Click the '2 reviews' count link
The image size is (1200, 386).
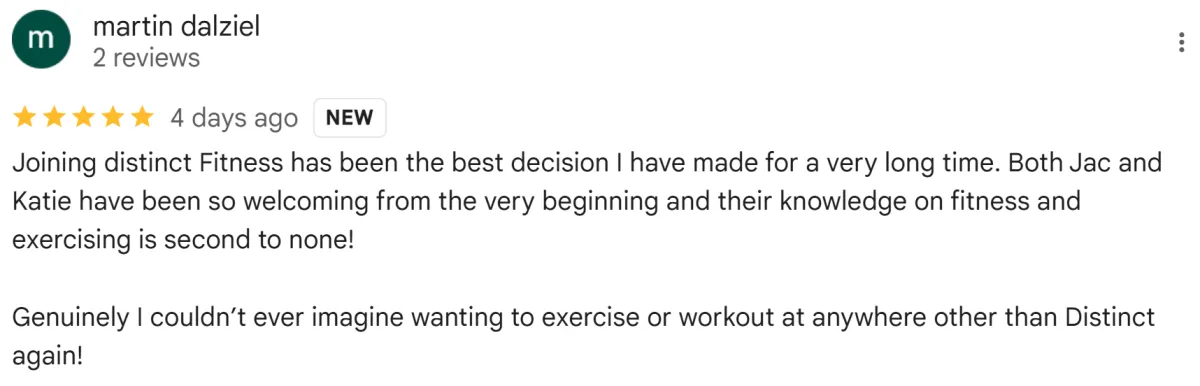click(x=146, y=58)
